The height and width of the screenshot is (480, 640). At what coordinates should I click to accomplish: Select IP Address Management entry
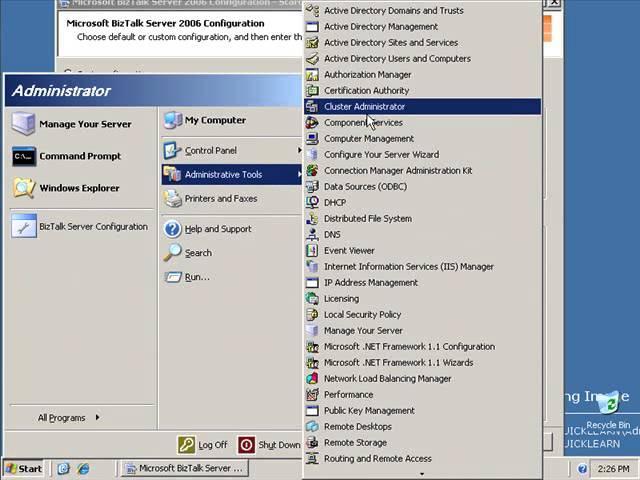point(422,282)
